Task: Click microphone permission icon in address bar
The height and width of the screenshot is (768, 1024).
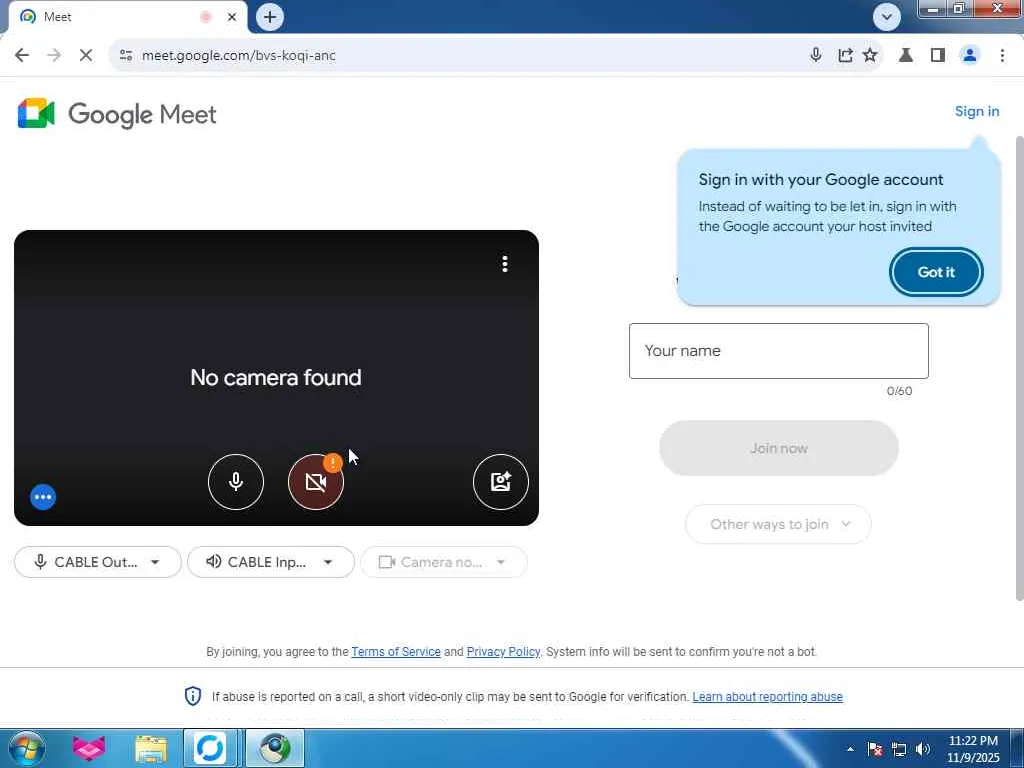Action: coord(816,55)
